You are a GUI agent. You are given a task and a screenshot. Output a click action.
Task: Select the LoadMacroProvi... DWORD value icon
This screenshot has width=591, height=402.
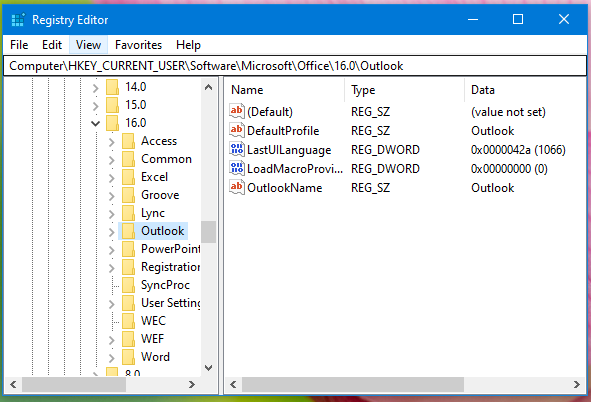click(x=237, y=168)
